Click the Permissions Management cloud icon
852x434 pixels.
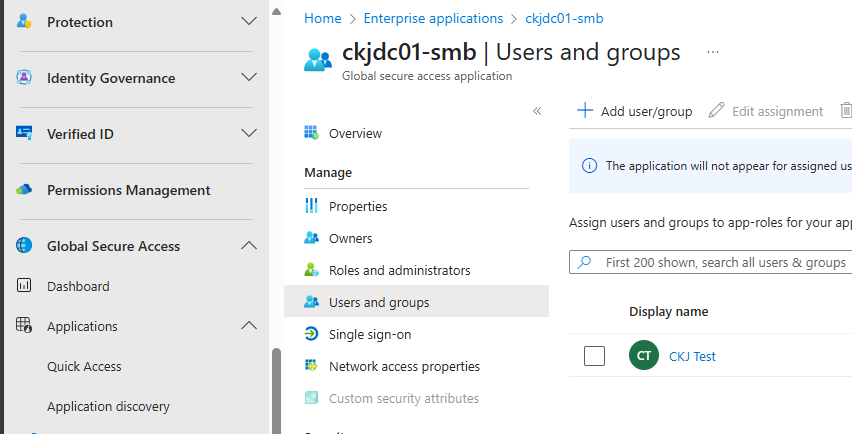point(24,190)
